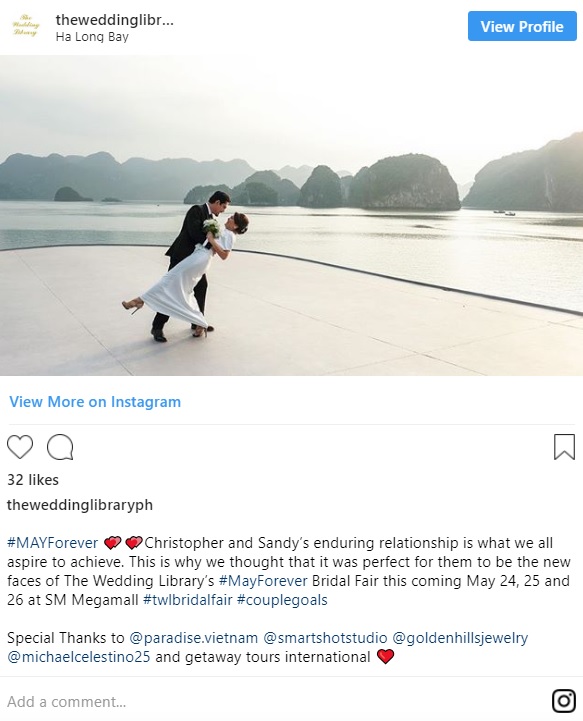Open the #couplegoals hashtag
Screen dimensions: 583x721
point(282,600)
